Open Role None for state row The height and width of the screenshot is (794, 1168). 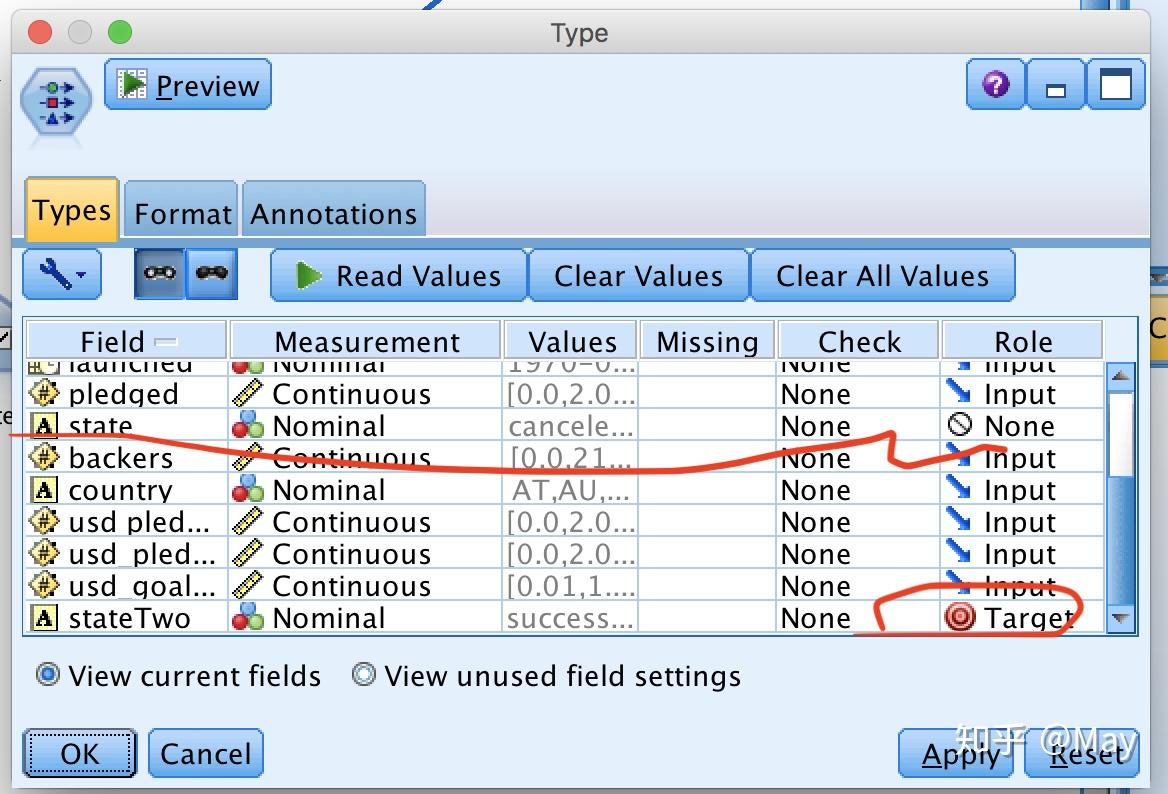[1022, 425]
